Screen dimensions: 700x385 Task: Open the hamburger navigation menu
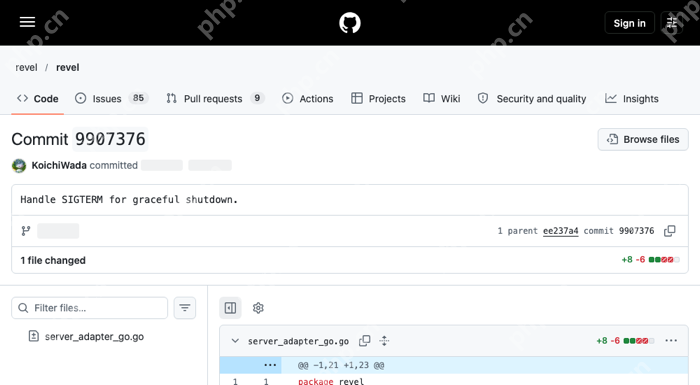(x=27, y=22)
